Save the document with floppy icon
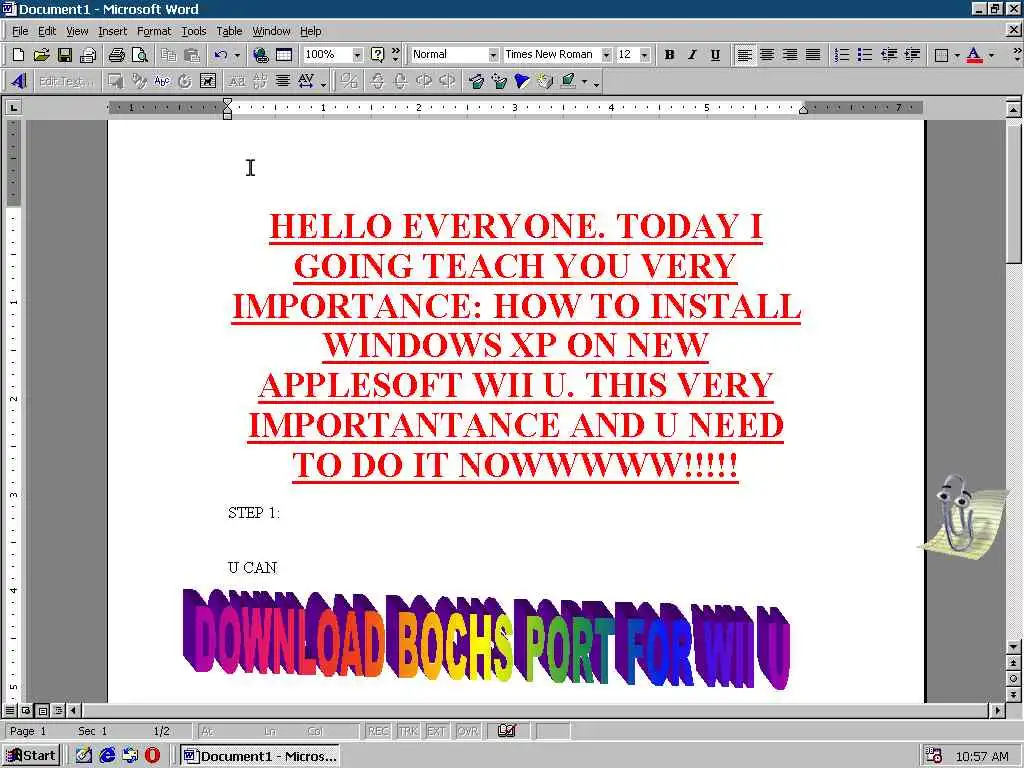The width and height of the screenshot is (1024, 768). [x=65, y=55]
